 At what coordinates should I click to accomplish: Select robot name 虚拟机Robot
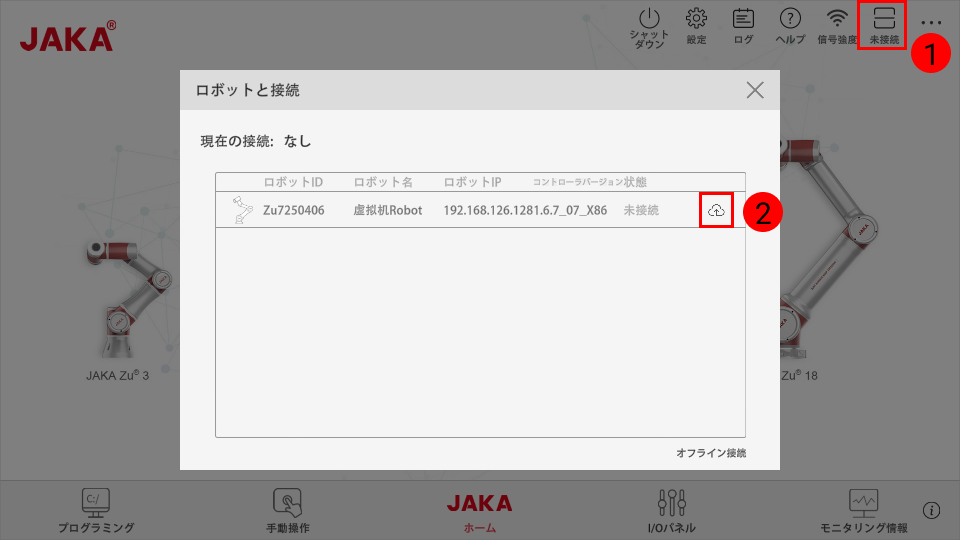[x=388, y=210]
